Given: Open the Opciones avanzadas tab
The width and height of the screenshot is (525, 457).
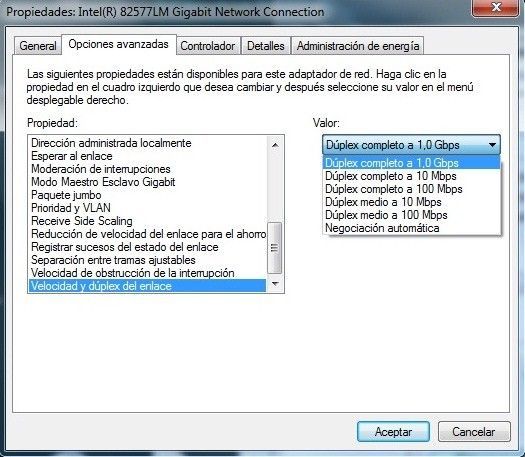Looking at the screenshot, I should tap(119, 44).
